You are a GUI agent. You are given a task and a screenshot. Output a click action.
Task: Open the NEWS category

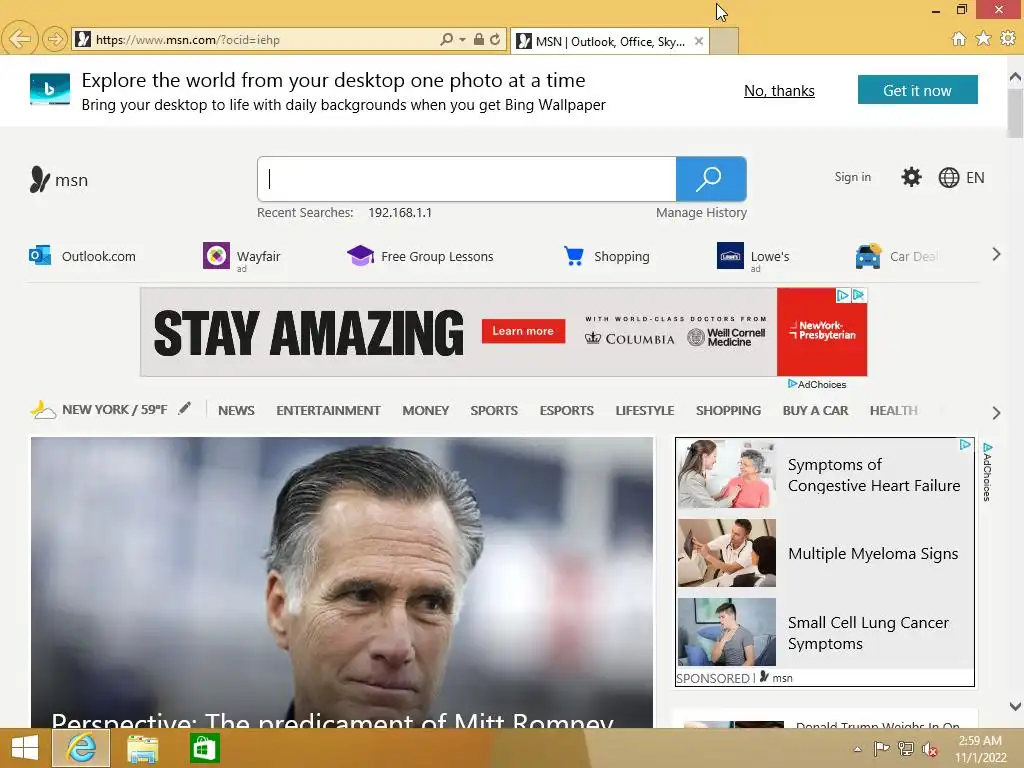[x=236, y=410]
